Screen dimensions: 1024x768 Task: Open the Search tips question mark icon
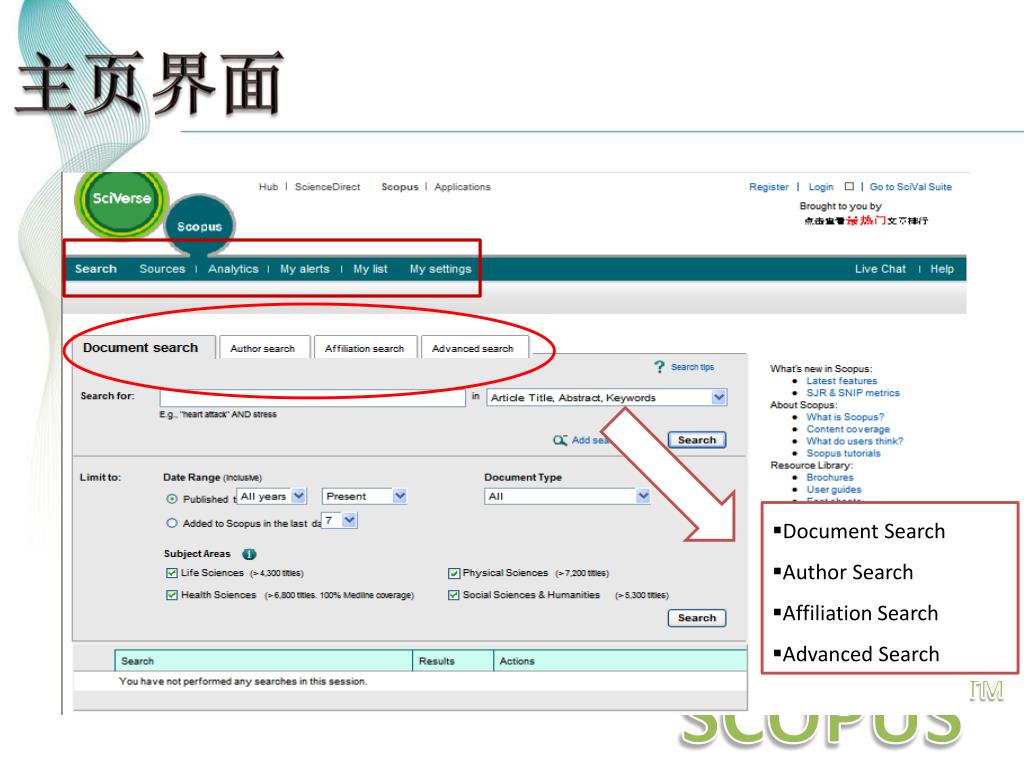[x=660, y=367]
